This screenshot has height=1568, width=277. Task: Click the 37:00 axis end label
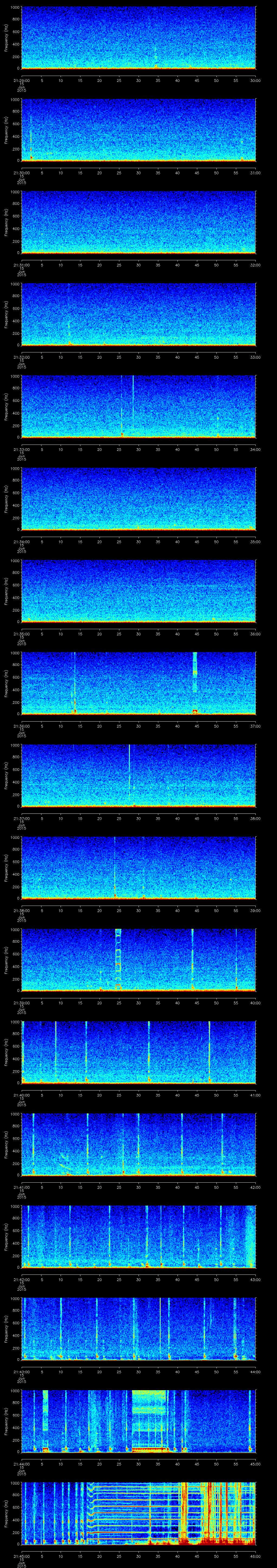(x=256, y=726)
